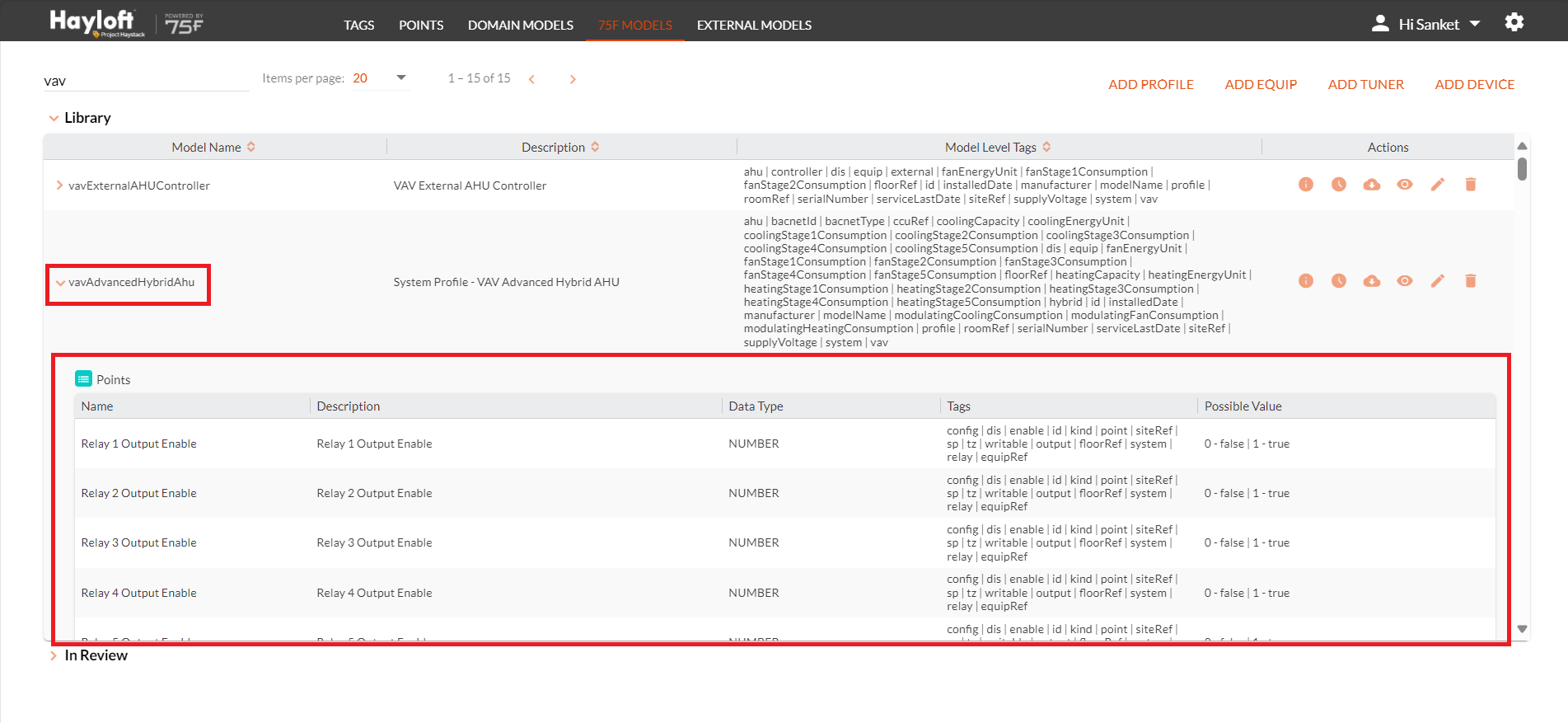Click the 75F powered-by logo
Viewport: 1568px width, 723px height.
coord(184,24)
